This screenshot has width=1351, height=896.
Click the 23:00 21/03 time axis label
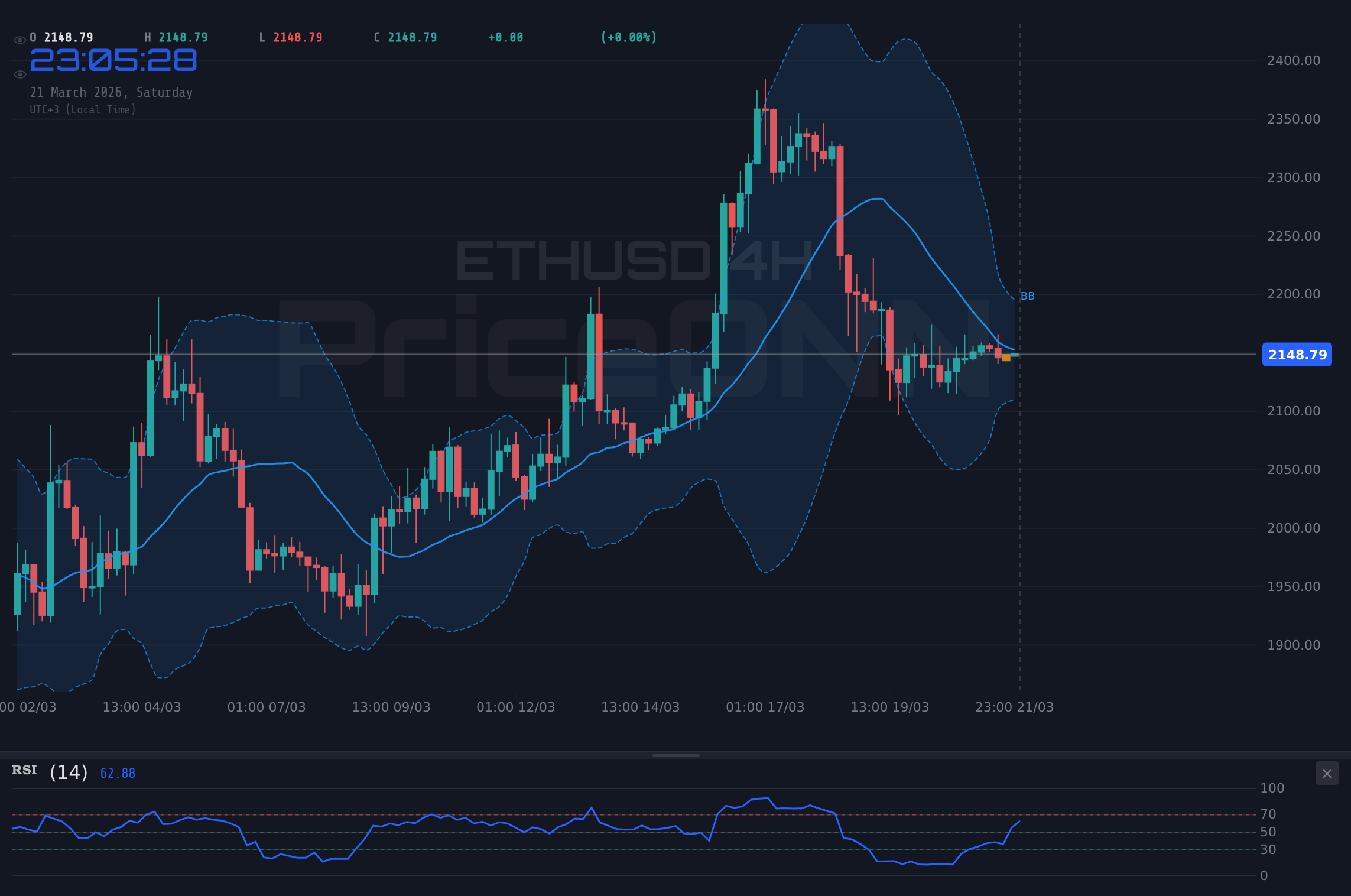(1015, 707)
